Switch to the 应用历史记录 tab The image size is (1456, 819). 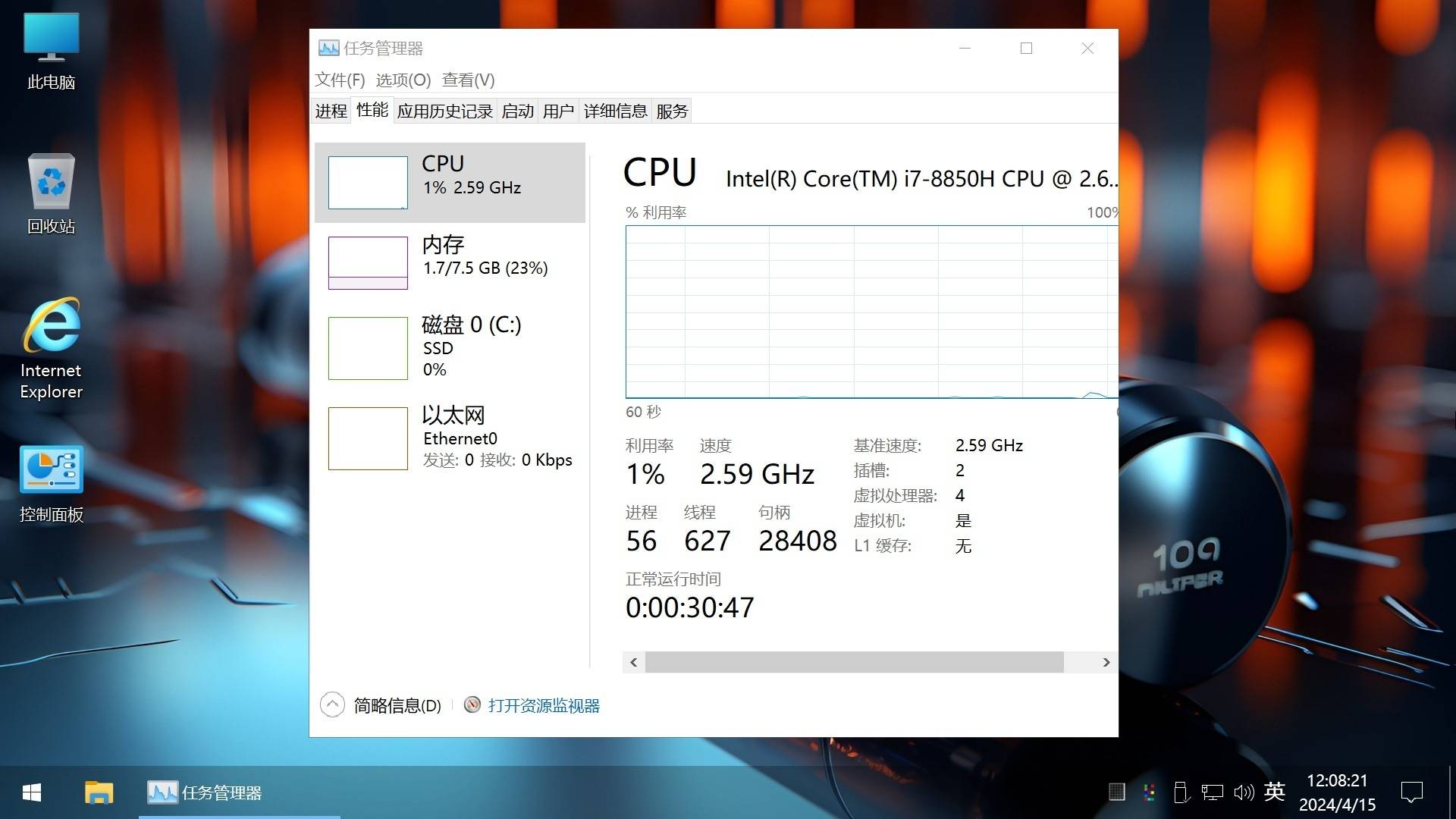445,111
